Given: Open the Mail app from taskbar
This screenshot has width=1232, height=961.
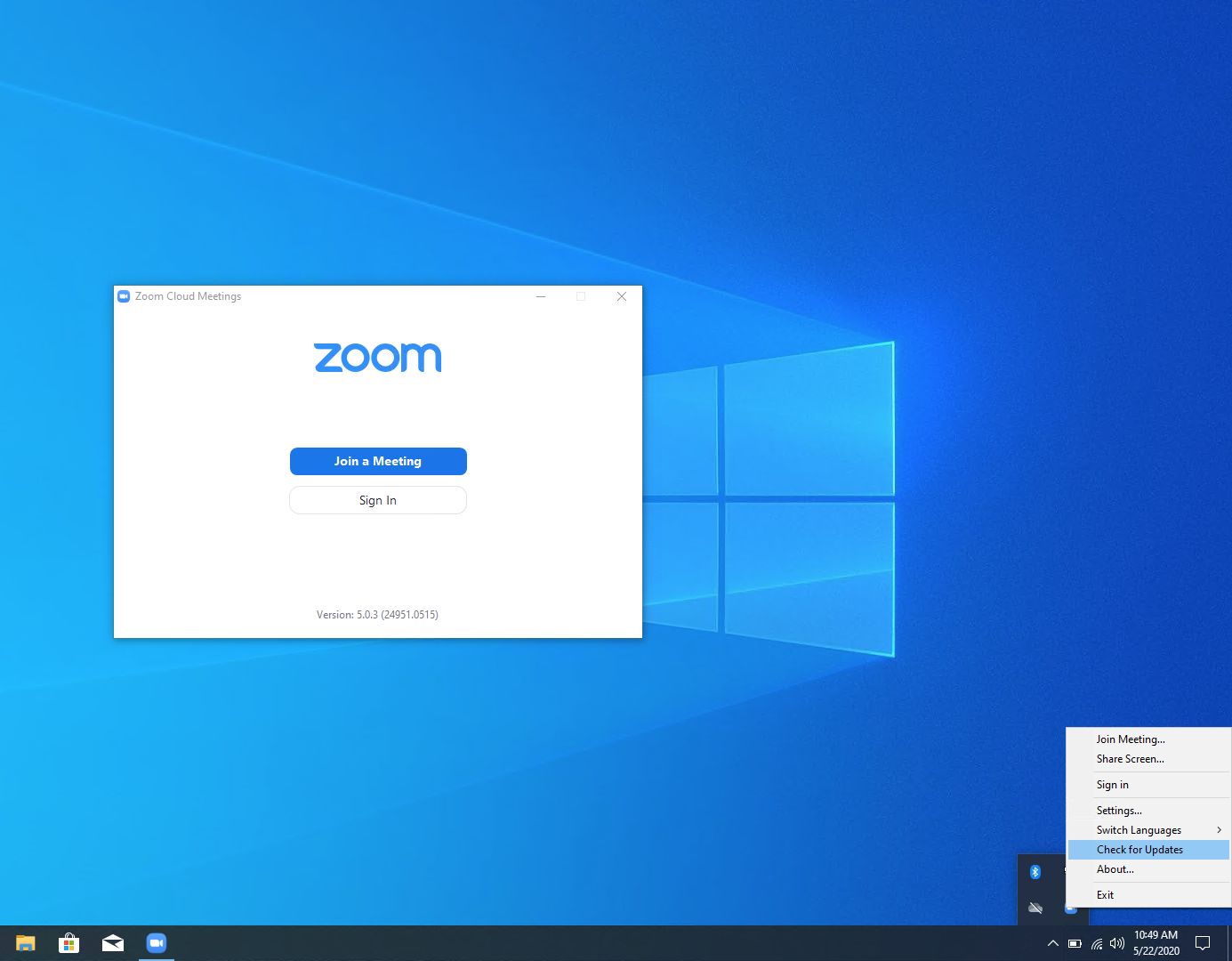Looking at the screenshot, I should 113,943.
